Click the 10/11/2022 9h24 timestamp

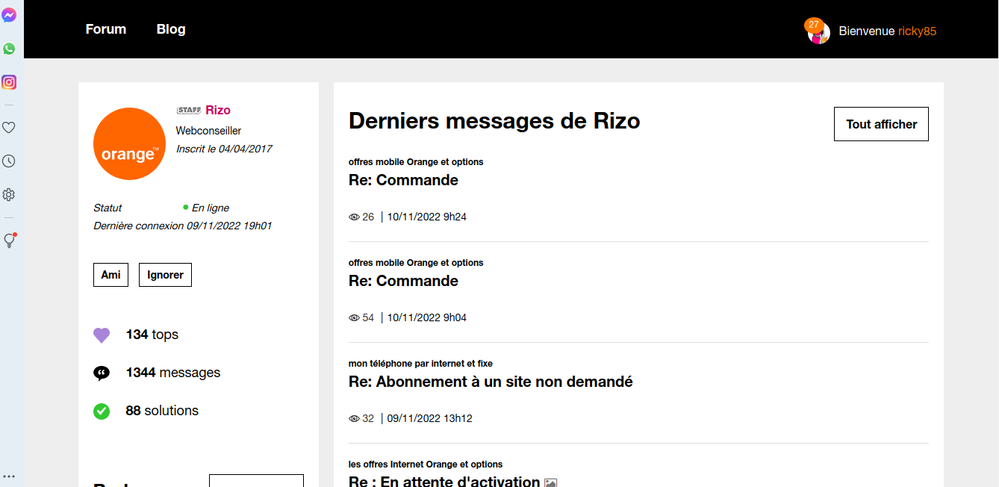coord(427,217)
